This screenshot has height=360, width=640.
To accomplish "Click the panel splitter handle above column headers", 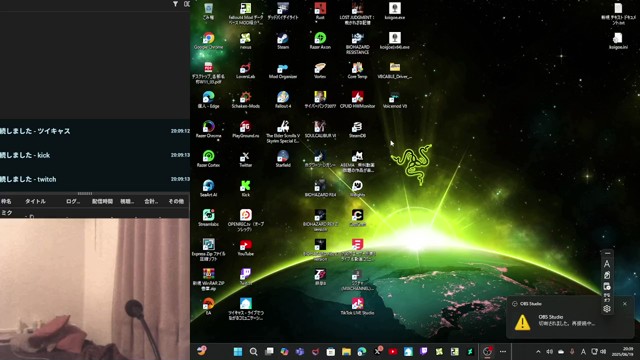I will tap(85, 193).
